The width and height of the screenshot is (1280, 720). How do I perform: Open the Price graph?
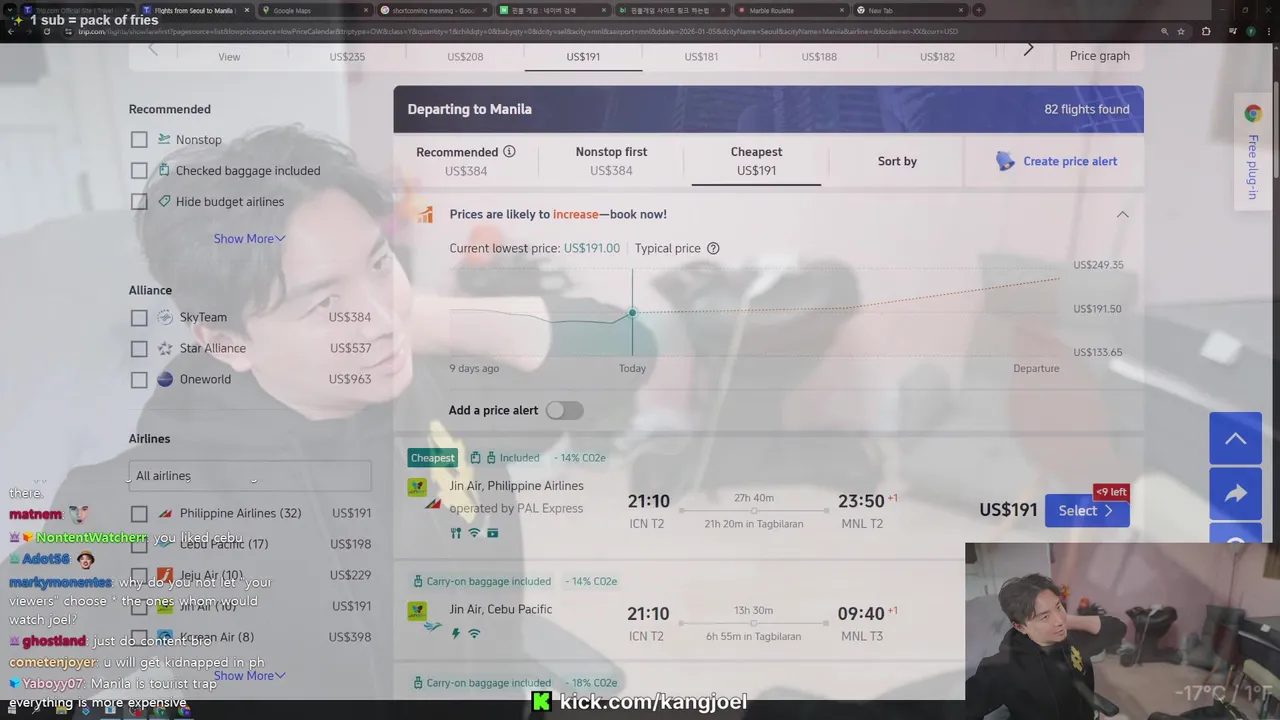1100,56
